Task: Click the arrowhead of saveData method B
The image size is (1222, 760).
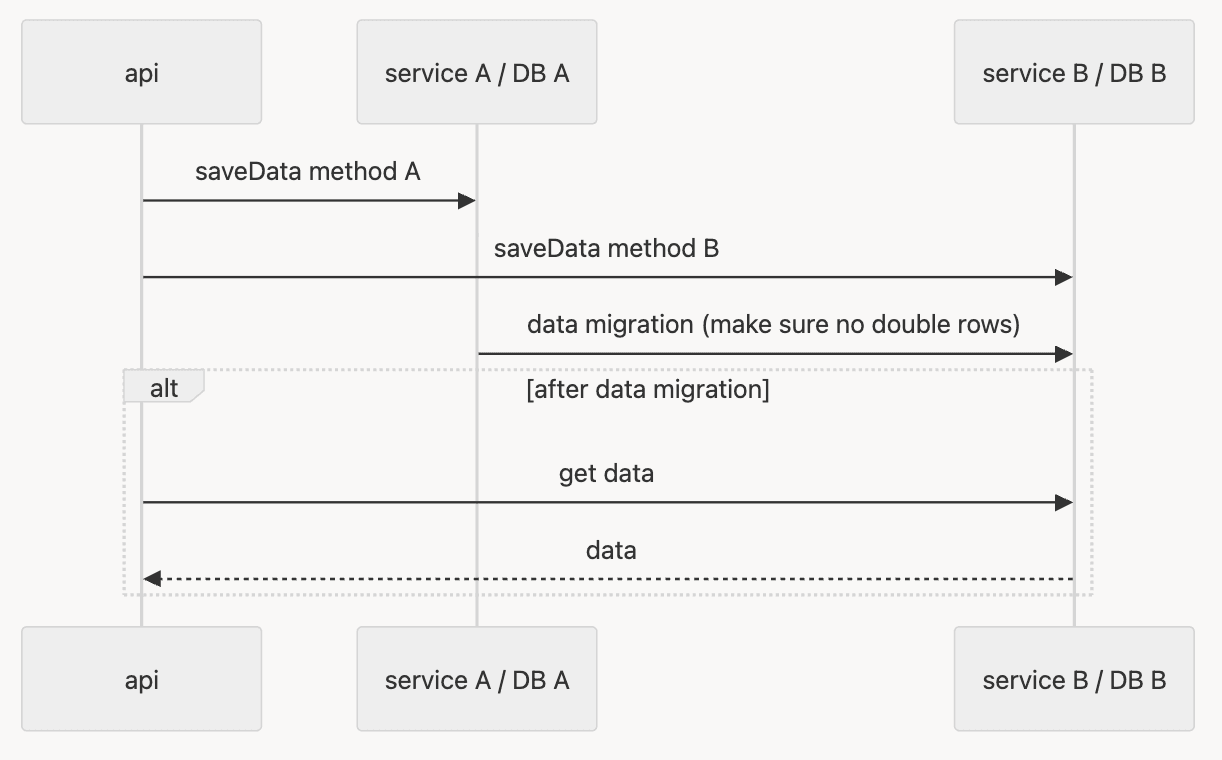Action: click(x=1064, y=277)
